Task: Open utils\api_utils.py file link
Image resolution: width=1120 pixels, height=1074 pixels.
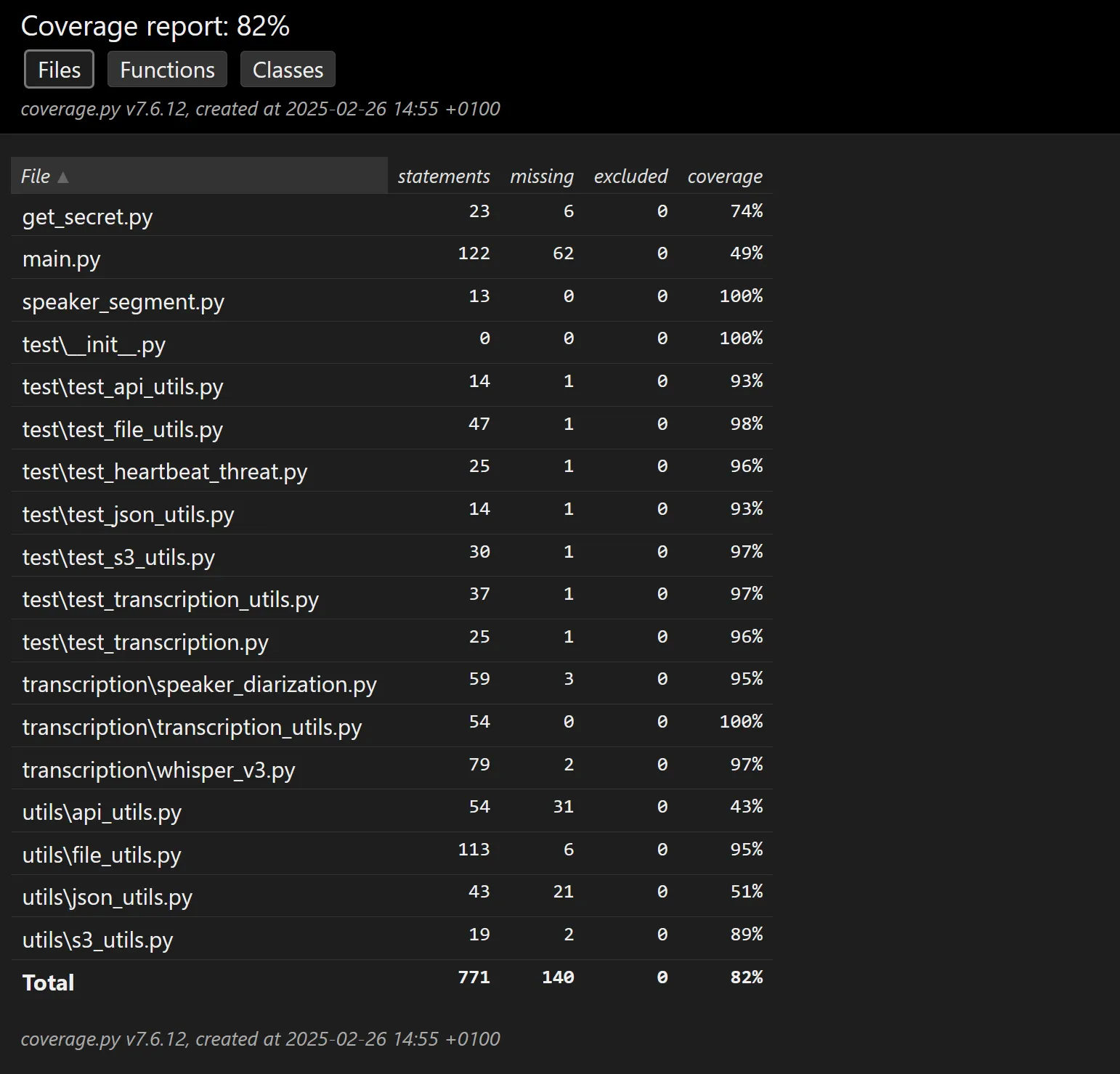Action: coord(102,813)
